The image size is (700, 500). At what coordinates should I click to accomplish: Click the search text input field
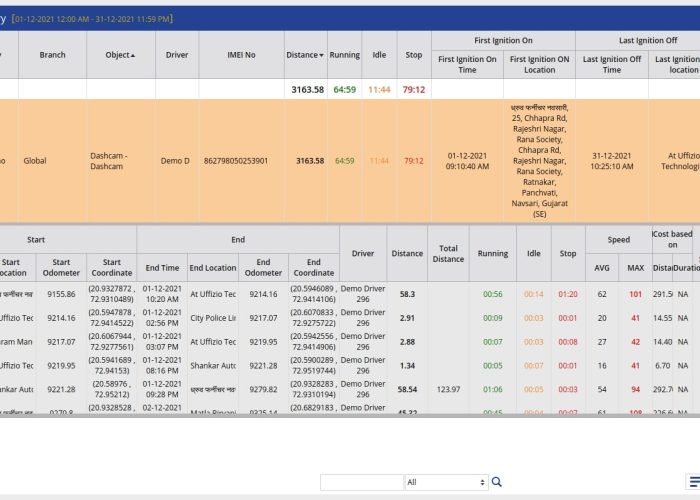pyautogui.click(x=361, y=482)
